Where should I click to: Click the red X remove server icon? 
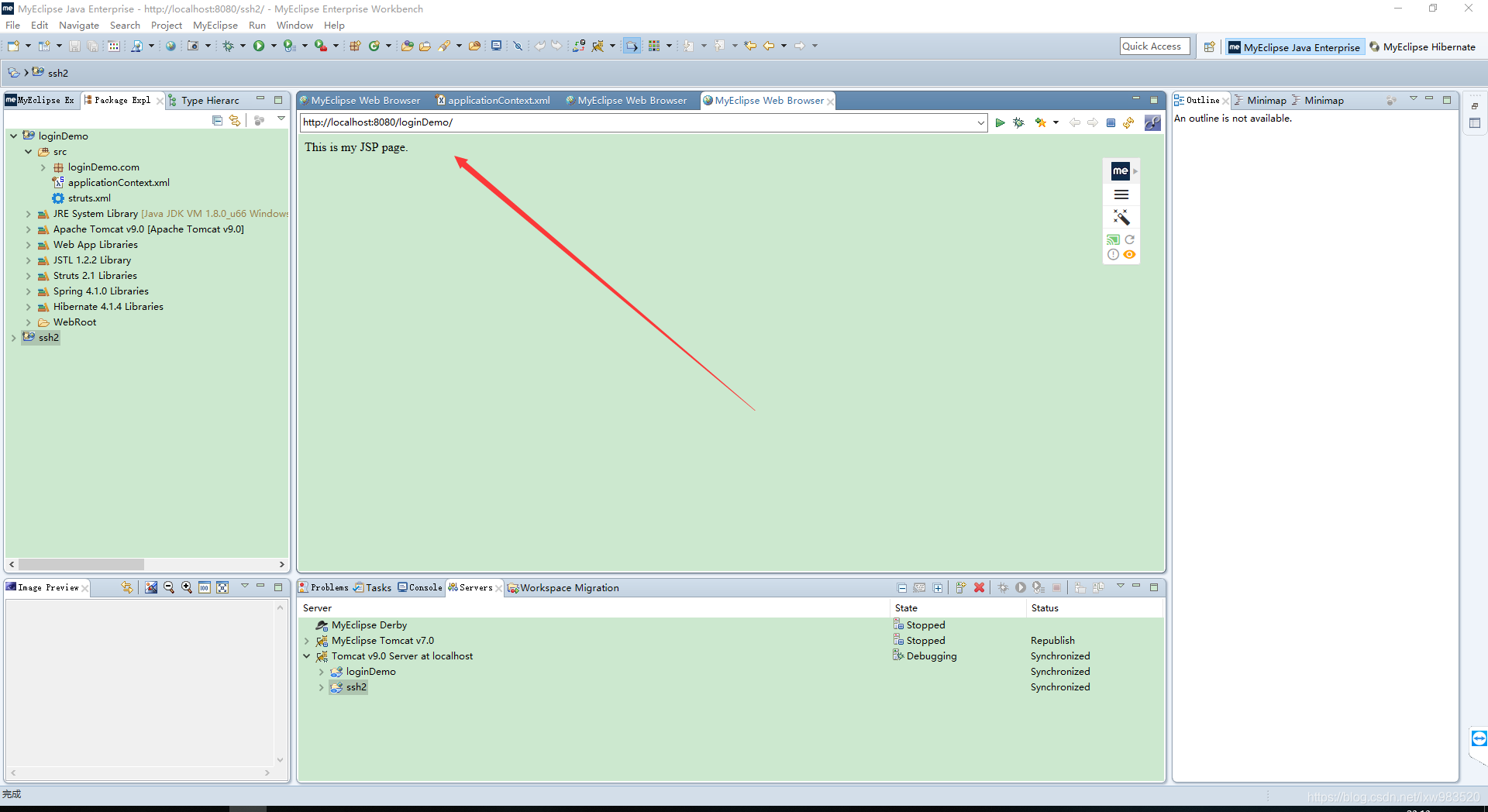point(979,587)
